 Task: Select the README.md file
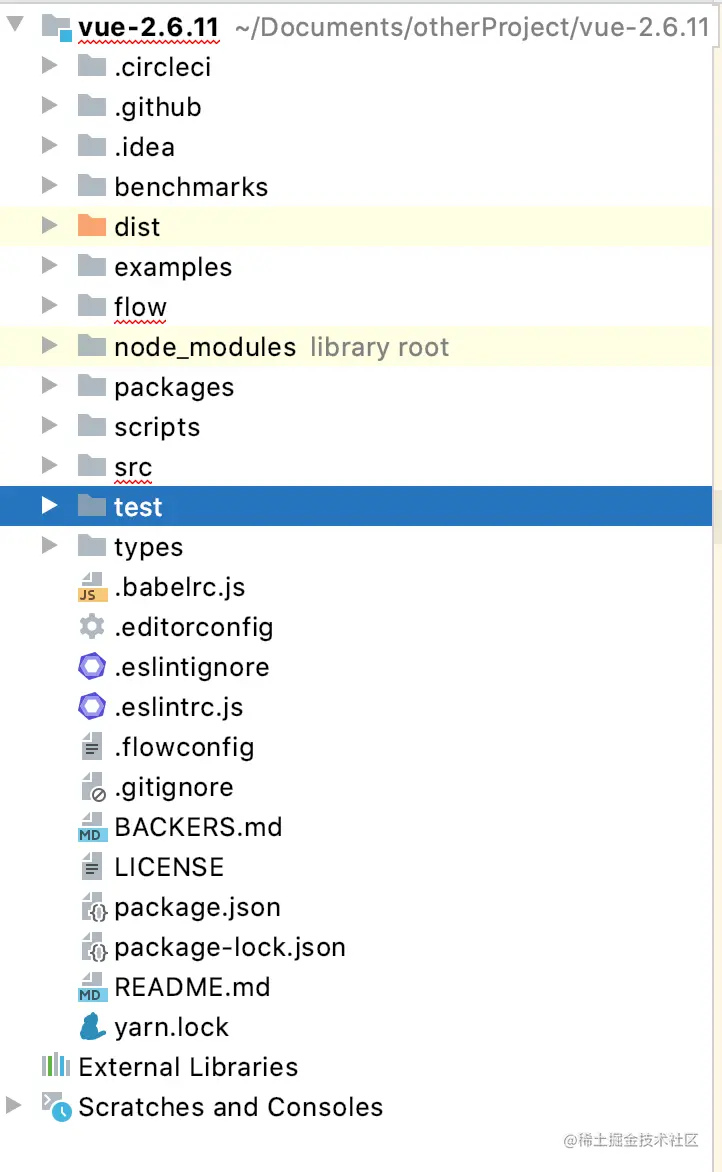point(192,987)
